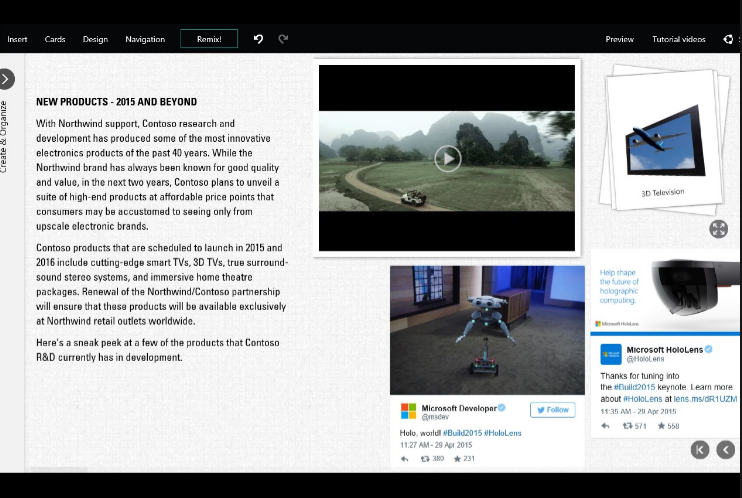Screen dimensions: 742x498
Task: Play the landscape video
Action: coord(448,159)
